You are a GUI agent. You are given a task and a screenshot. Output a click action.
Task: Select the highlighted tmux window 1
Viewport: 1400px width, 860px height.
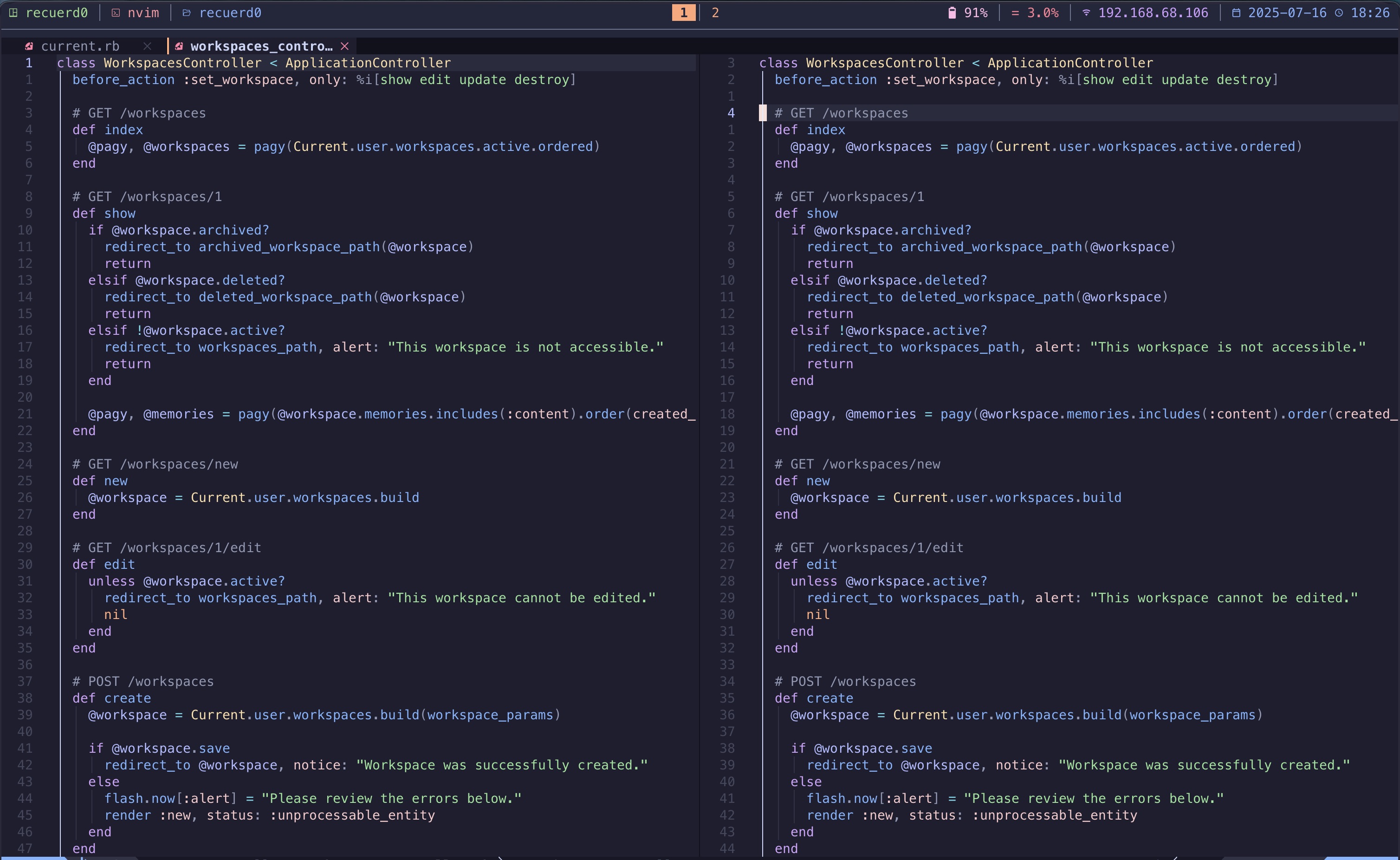pyautogui.click(x=683, y=13)
